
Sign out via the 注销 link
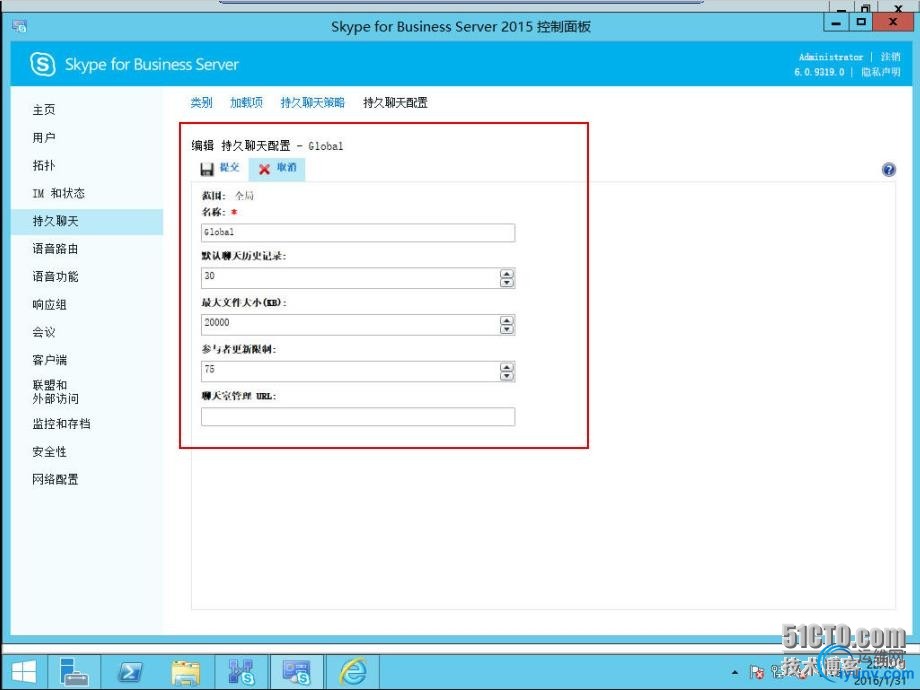point(890,57)
